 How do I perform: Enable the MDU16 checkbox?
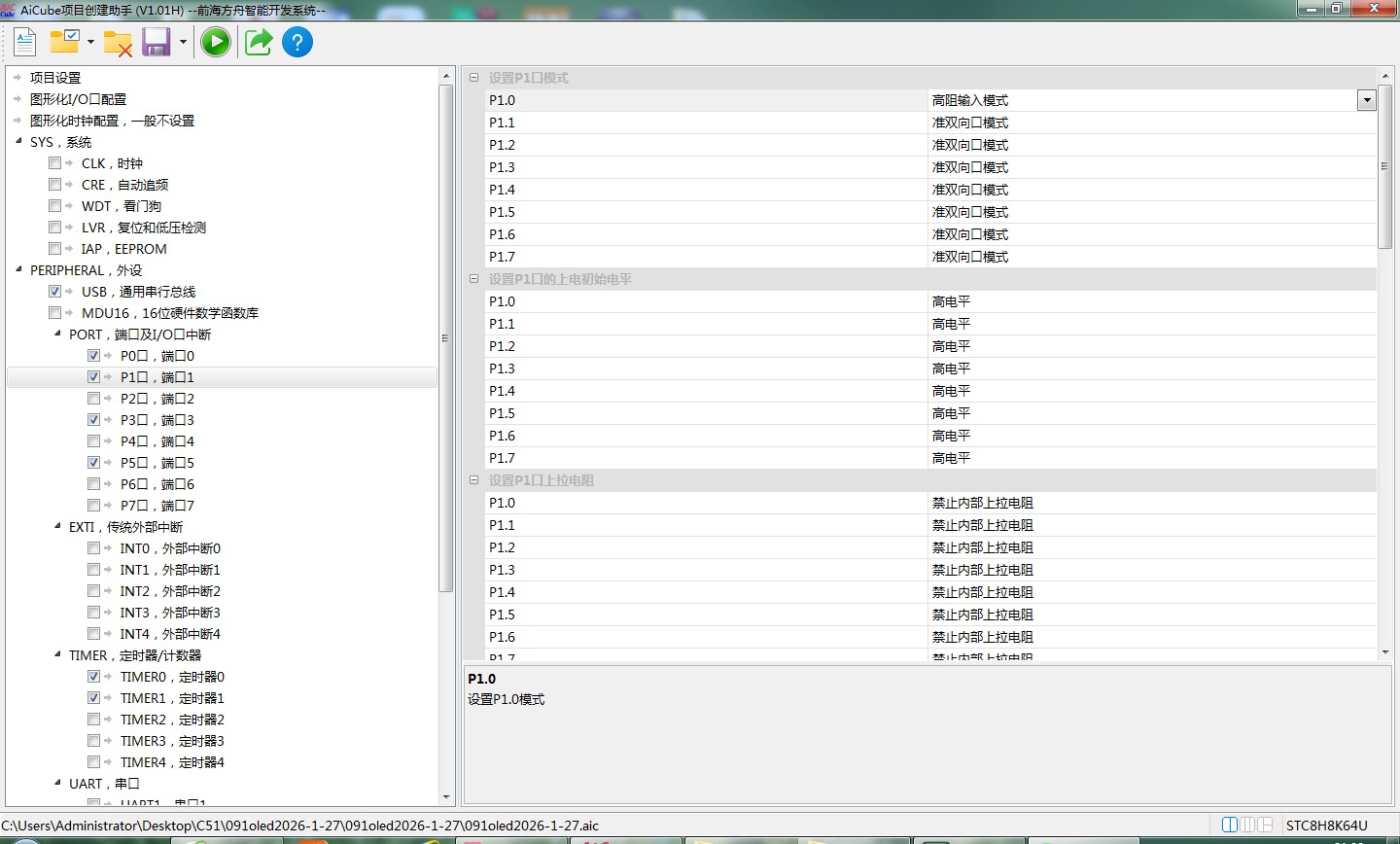click(x=54, y=313)
